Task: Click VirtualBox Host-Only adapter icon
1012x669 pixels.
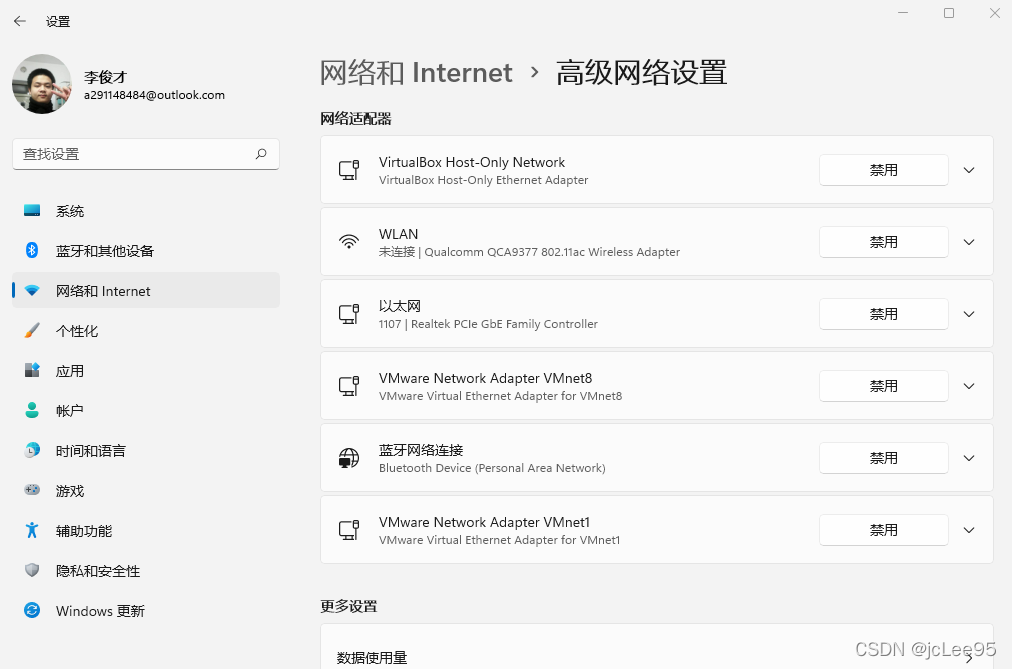Action: [349, 170]
